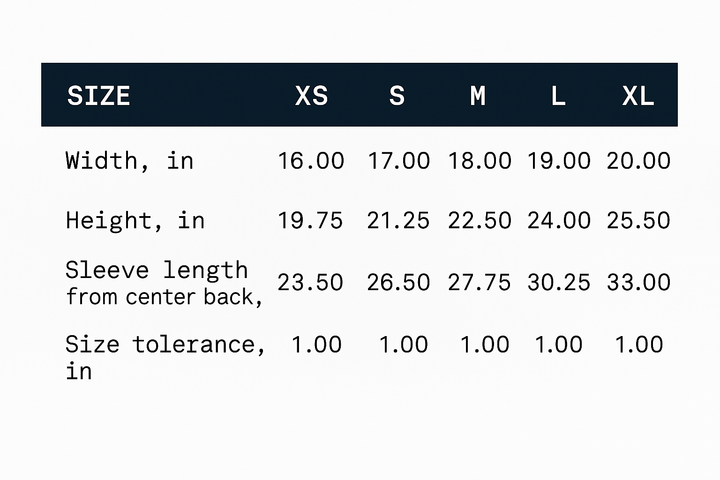Select XL width value 20.00
Image resolution: width=720 pixels, height=480 pixels.
click(x=638, y=161)
